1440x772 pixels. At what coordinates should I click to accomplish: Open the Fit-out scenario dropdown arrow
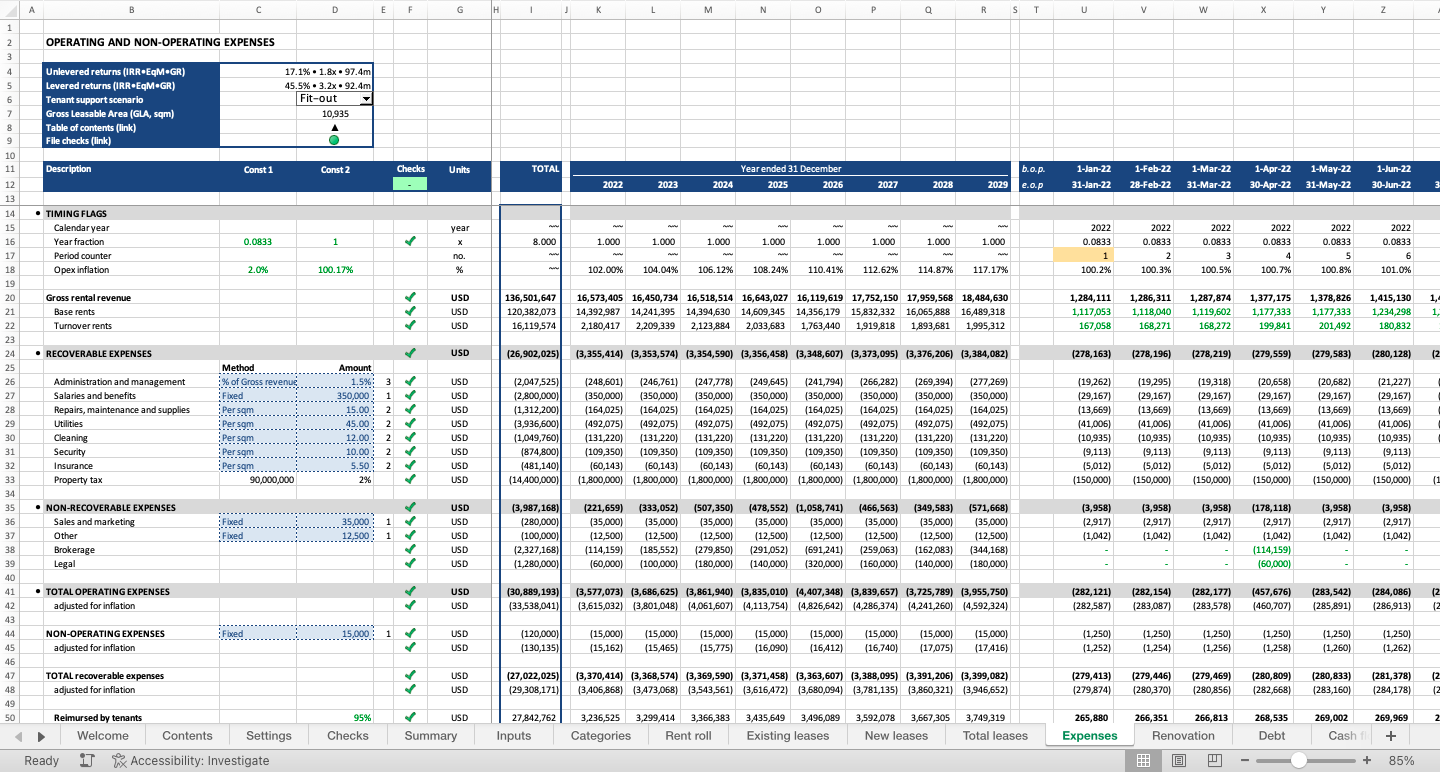pyautogui.click(x=366, y=99)
